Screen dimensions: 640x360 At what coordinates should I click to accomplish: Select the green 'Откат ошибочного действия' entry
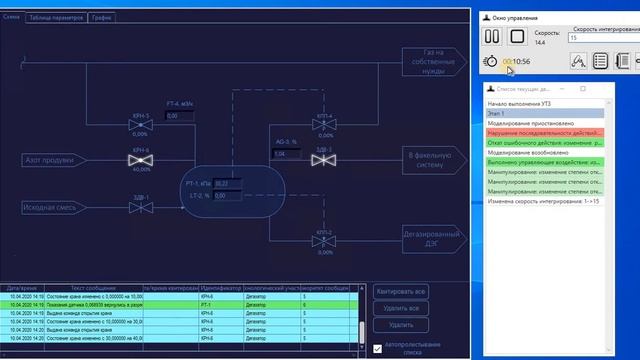click(x=545, y=143)
